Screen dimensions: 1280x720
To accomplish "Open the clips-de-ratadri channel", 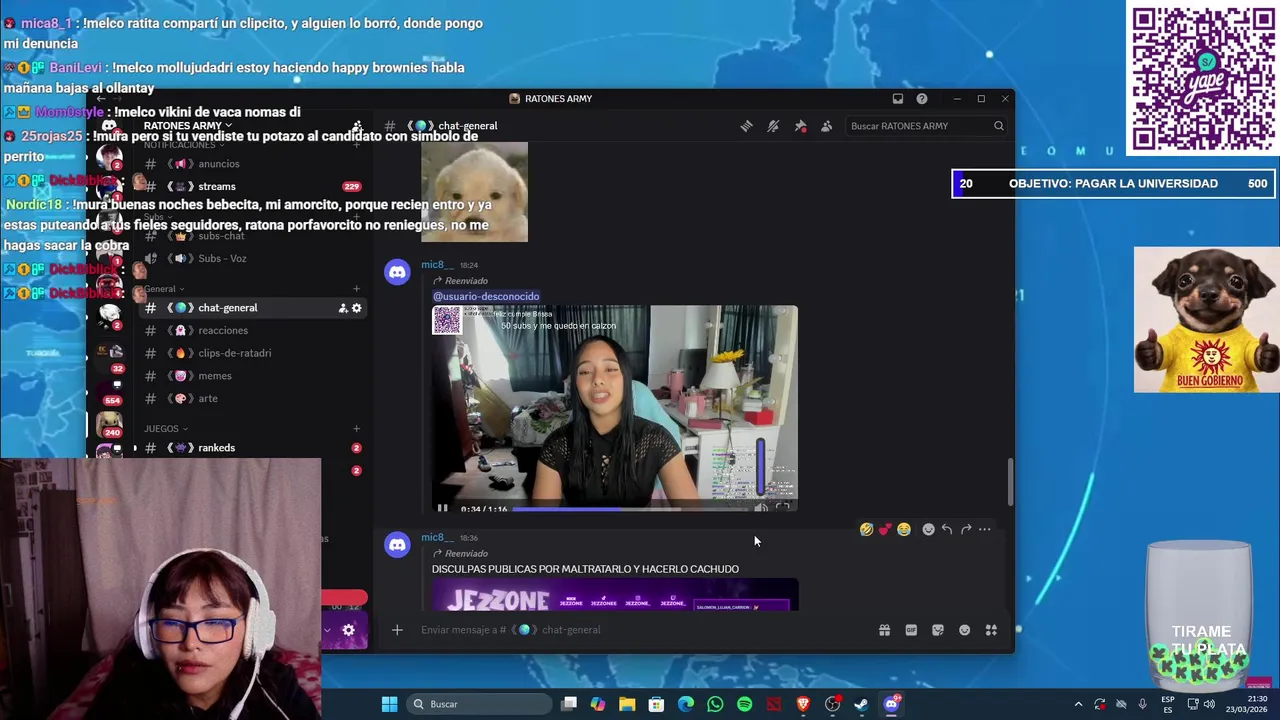I will pyautogui.click(x=254, y=353).
